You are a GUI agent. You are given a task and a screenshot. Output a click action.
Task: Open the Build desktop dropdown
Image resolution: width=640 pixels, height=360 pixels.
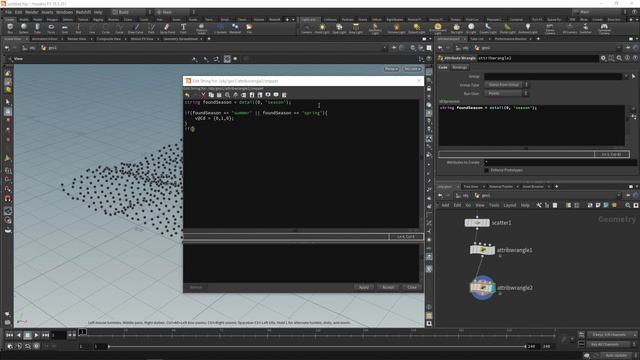click(x=131, y=12)
